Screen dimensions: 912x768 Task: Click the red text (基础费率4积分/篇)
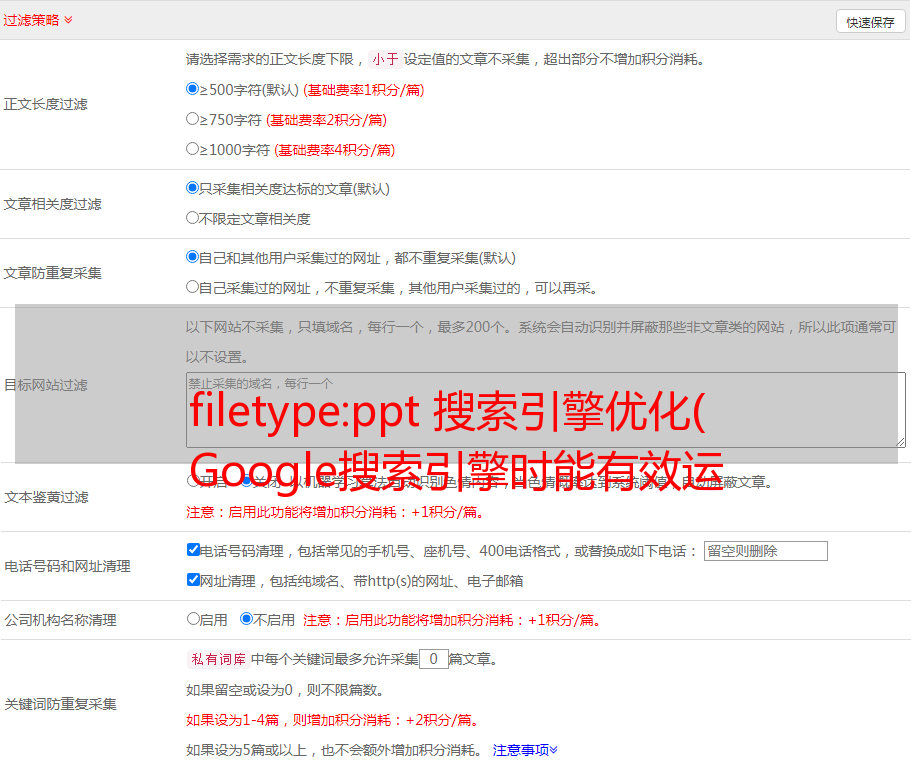click(x=334, y=150)
